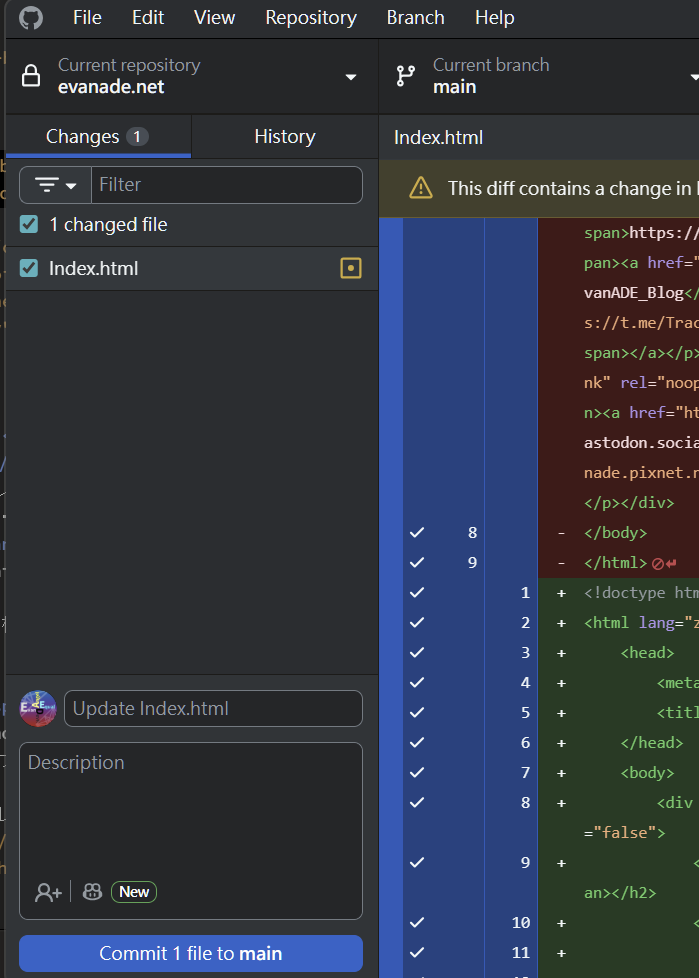699x978 pixels.
Task: Toggle inclusion of added line 9
Action: 417,862
